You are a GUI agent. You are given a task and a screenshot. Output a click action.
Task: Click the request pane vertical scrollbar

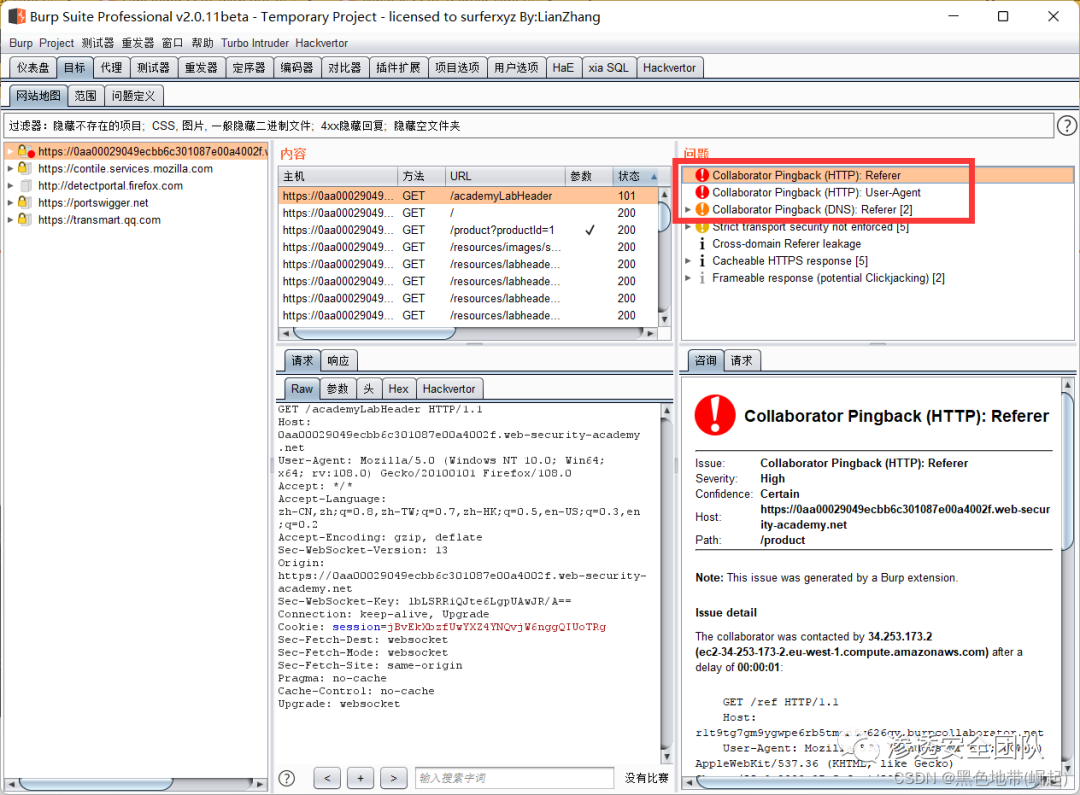tap(666, 583)
